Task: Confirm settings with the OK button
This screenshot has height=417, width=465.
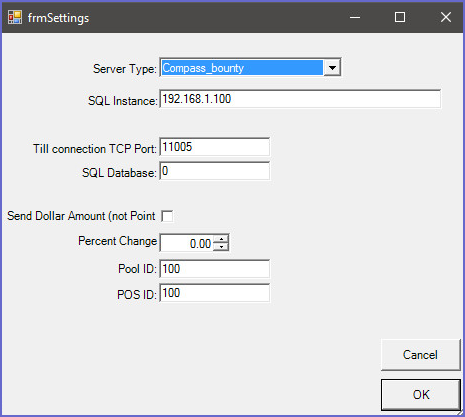Action: [x=421, y=395]
